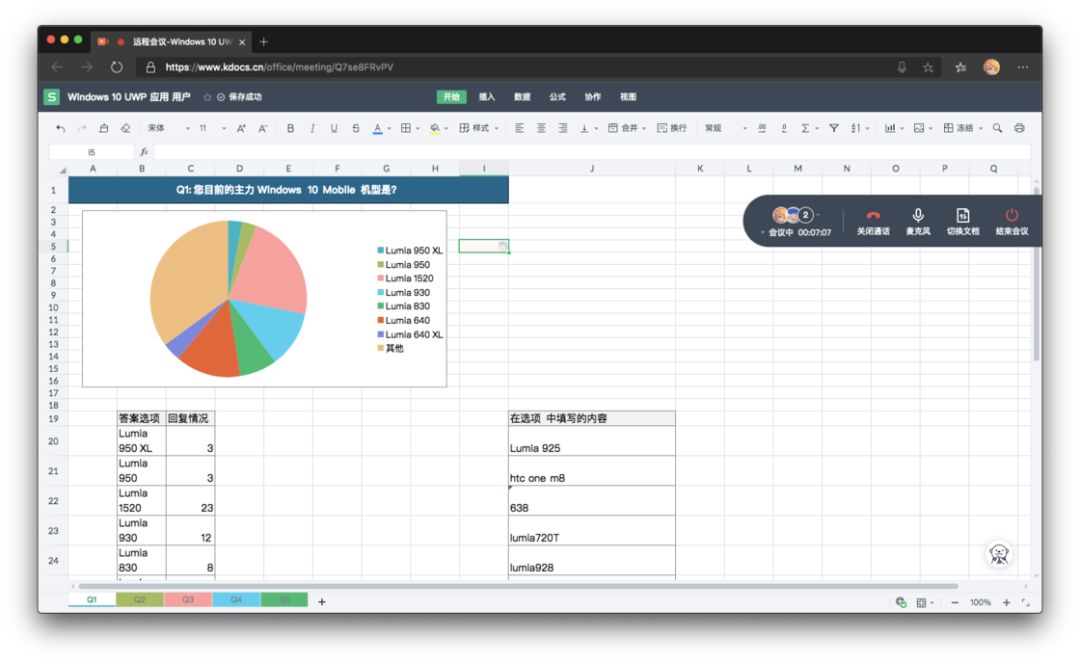Click the sort icon
This screenshot has width=1080, height=663.
click(x=855, y=128)
